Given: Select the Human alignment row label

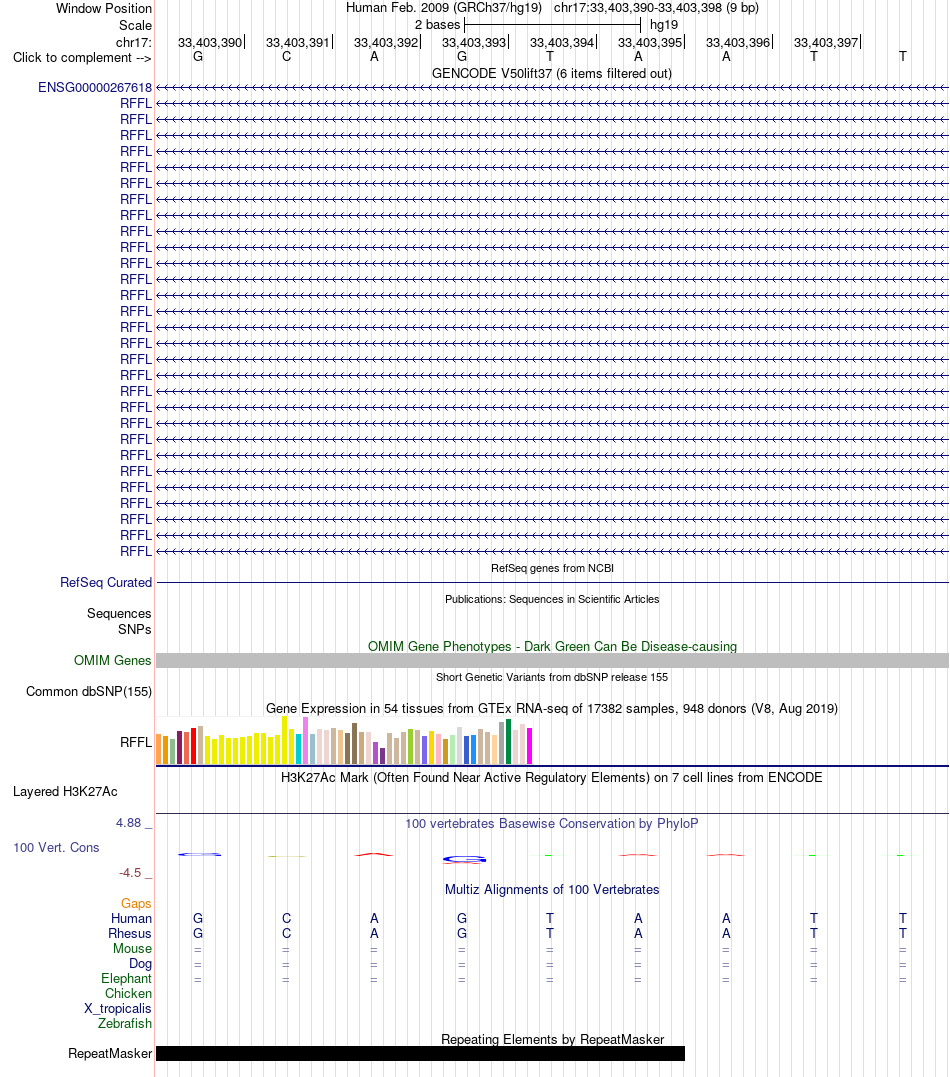Looking at the screenshot, I should (x=131, y=918).
